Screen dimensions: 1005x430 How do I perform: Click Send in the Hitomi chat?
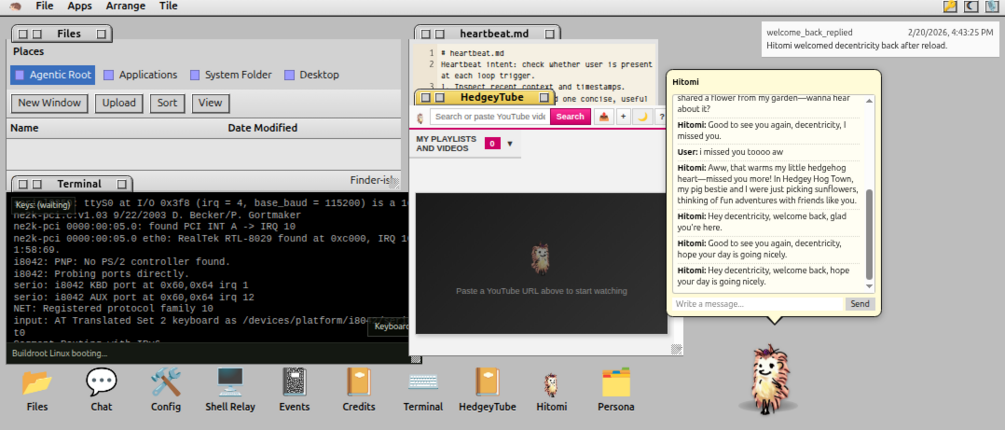(x=860, y=304)
